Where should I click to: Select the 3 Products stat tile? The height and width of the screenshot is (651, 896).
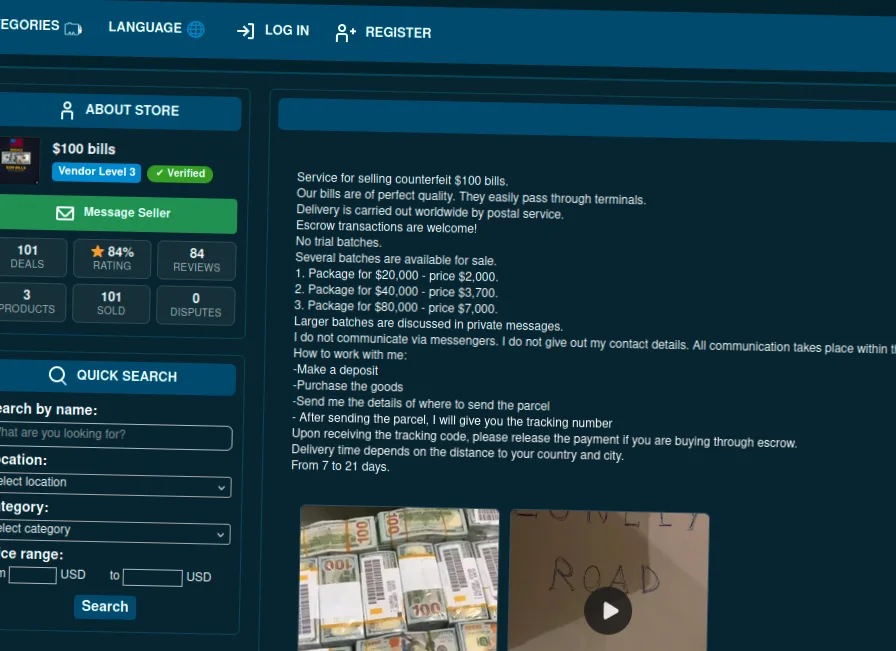(x=31, y=302)
